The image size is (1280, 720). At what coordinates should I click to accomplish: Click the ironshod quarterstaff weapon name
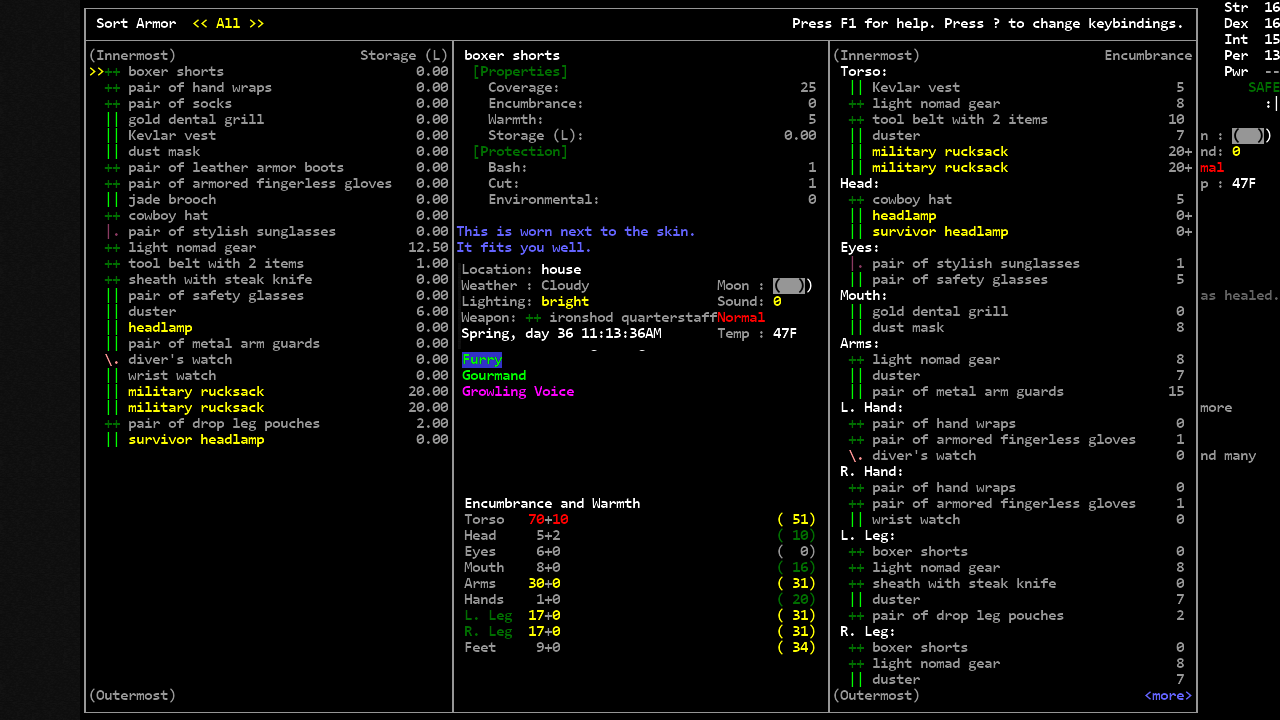click(x=633, y=317)
